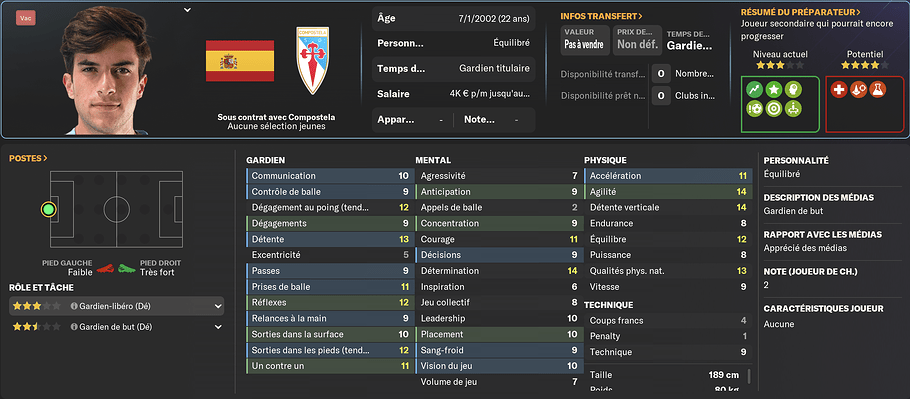Open RÉSUMÉ DU PRÉPARATEUR report
The width and height of the screenshot is (910, 399).
(800, 12)
